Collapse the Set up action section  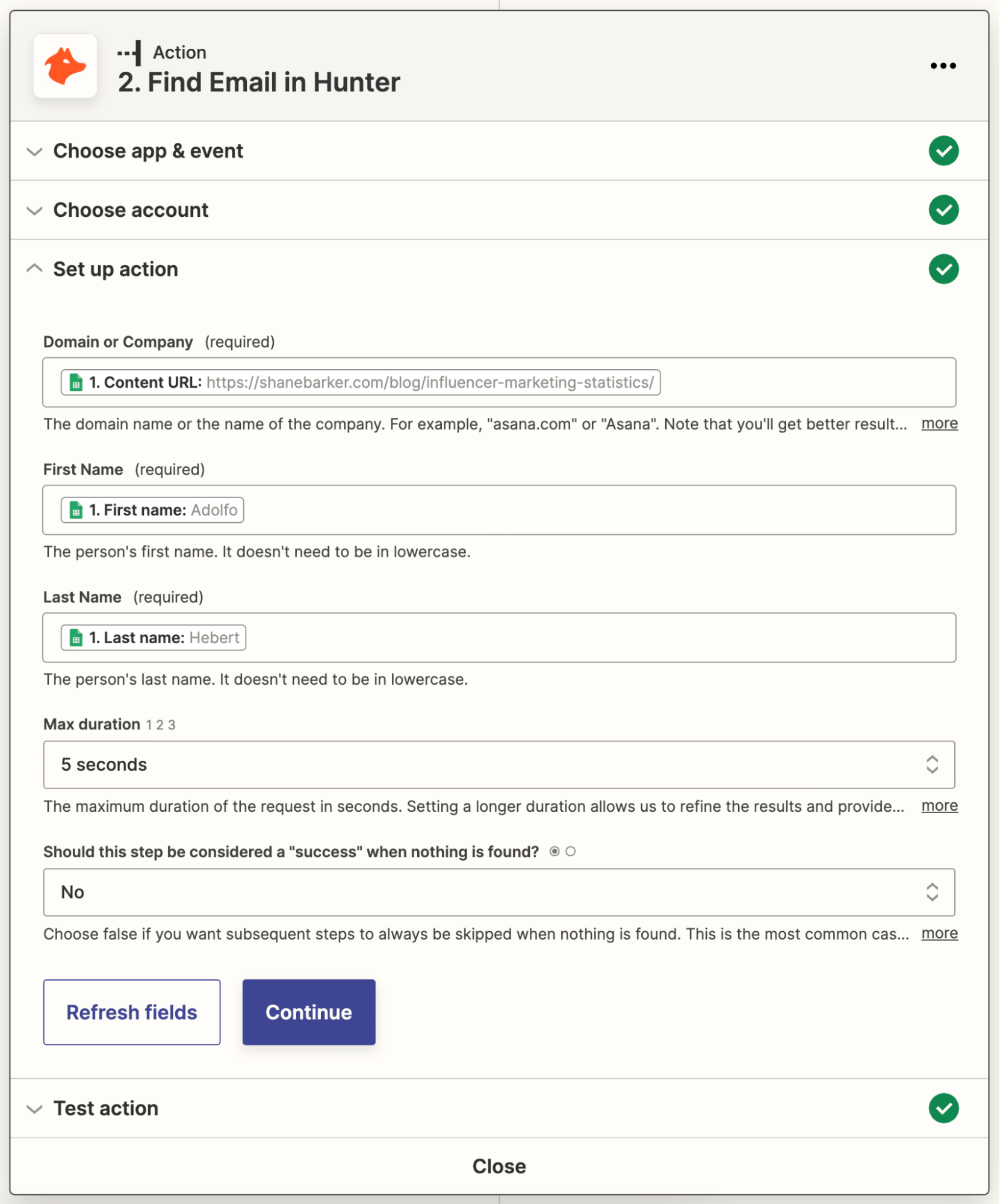(x=34, y=269)
